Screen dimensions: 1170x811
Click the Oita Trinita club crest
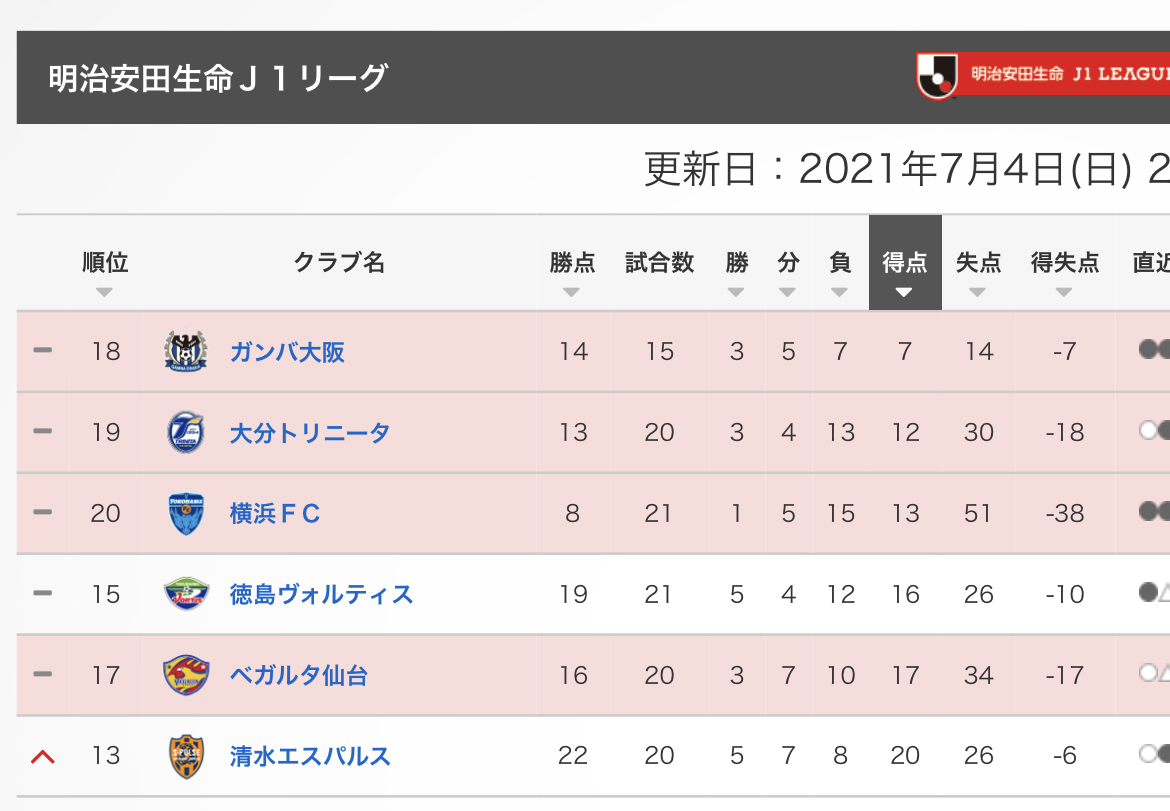coord(186,432)
